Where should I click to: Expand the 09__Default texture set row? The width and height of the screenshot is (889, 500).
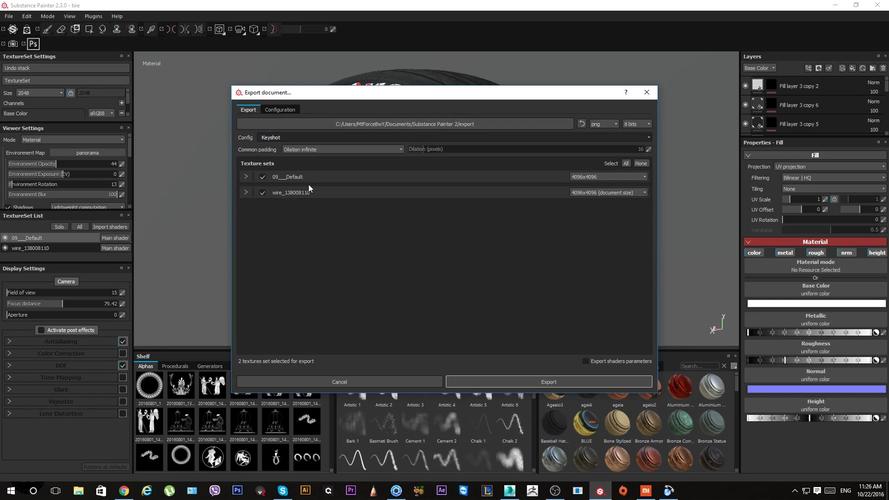245,177
